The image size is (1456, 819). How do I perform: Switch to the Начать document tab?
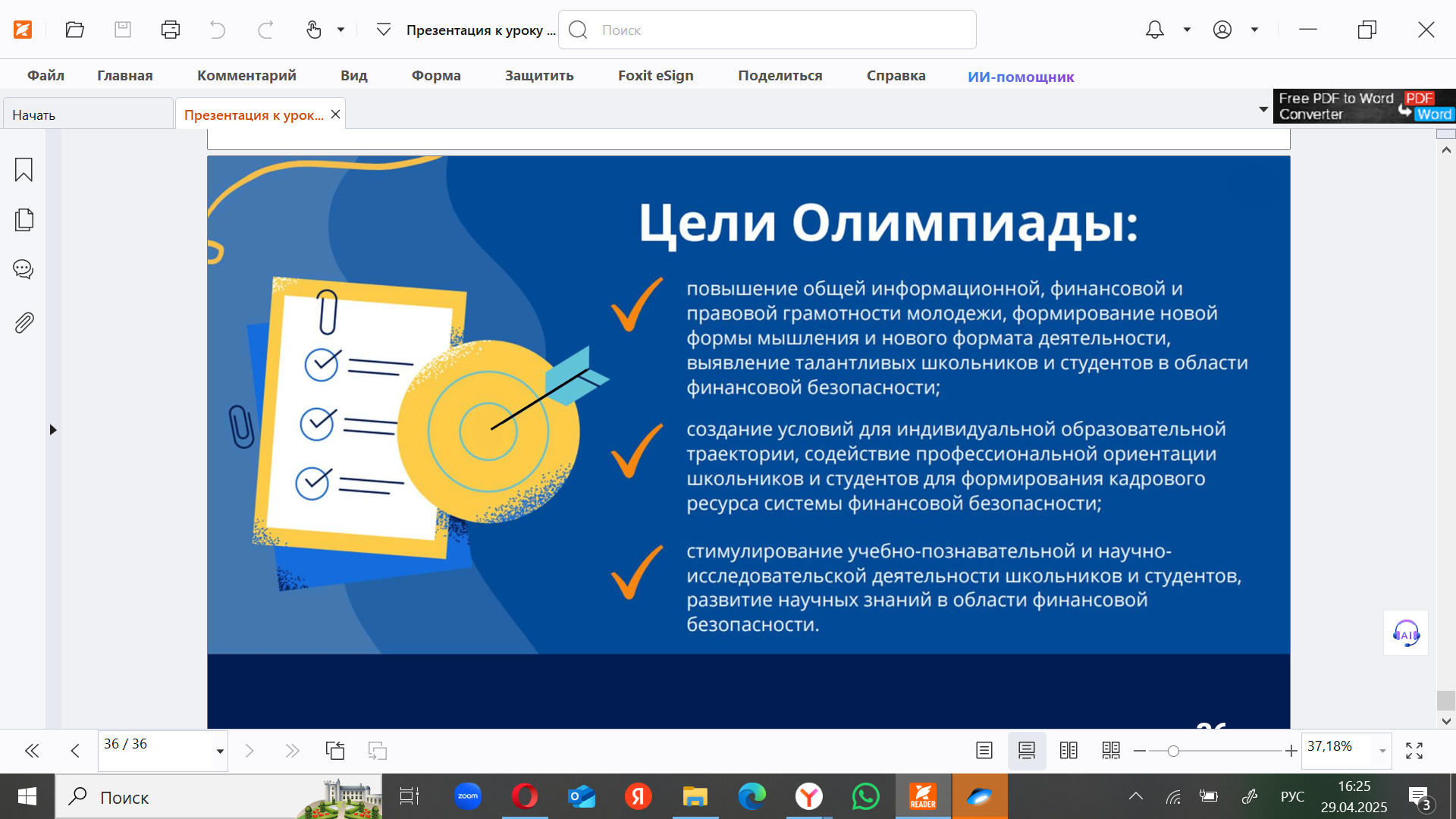88,115
